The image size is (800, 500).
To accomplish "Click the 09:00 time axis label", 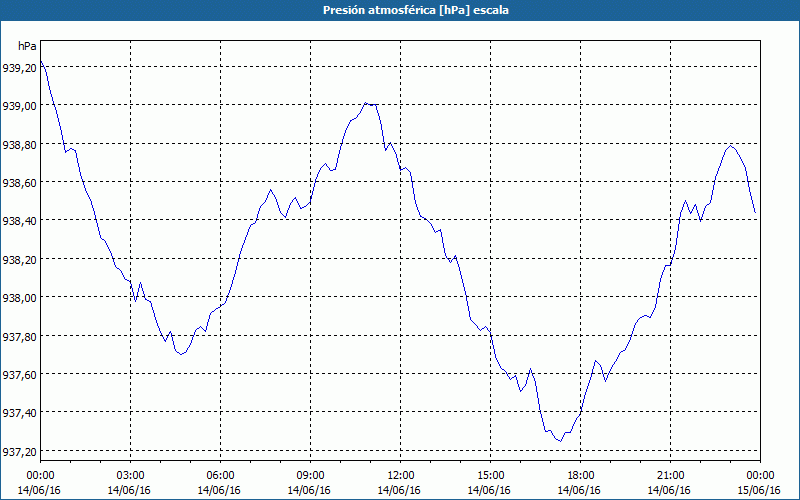I will click(x=310, y=475).
